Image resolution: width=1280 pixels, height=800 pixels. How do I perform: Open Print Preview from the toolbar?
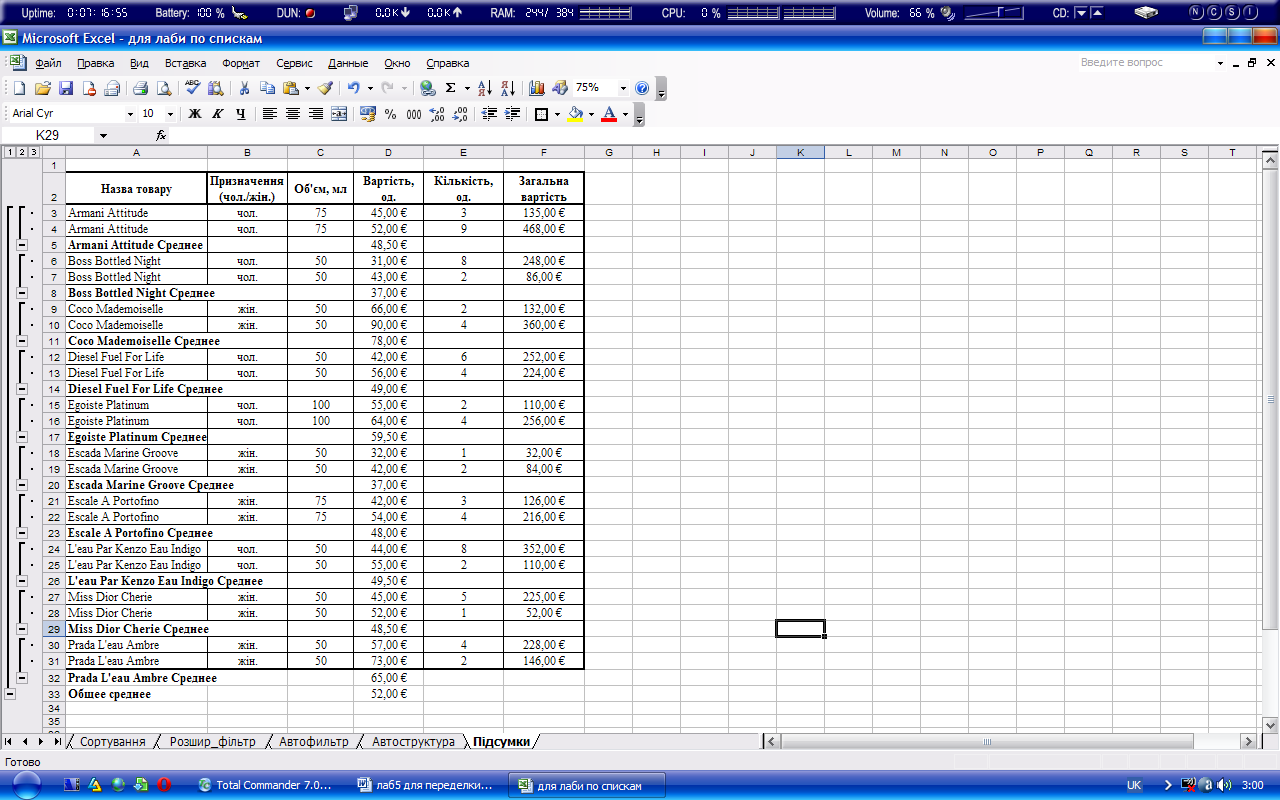tap(163, 88)
